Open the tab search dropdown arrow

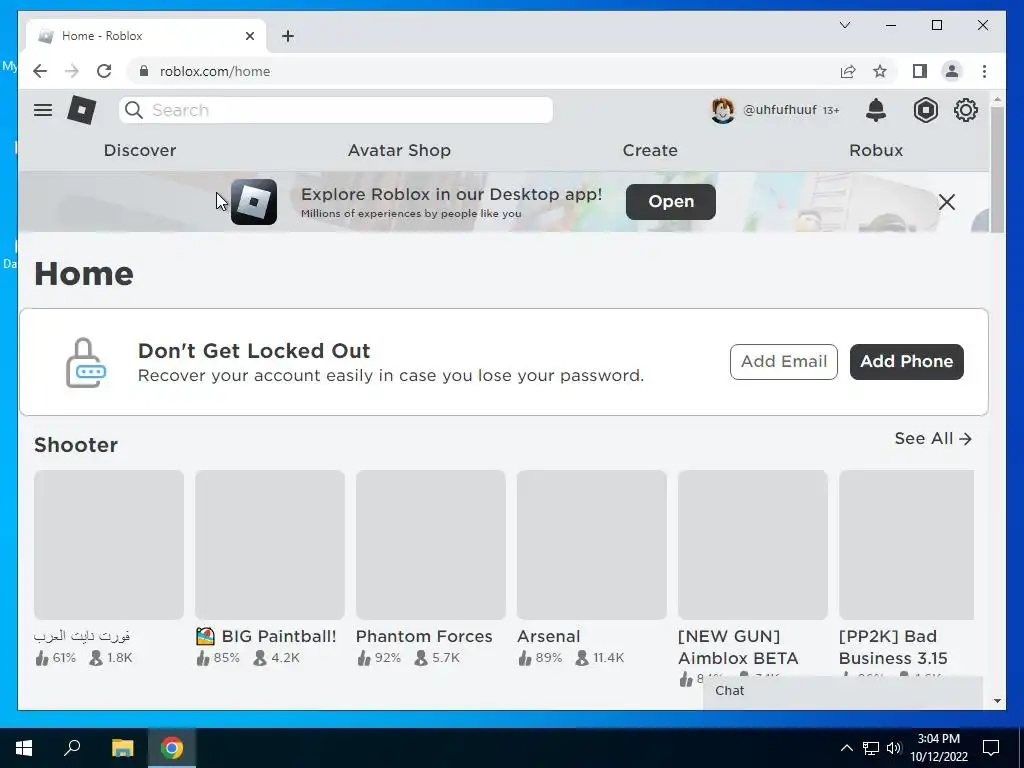coord(844,25)
